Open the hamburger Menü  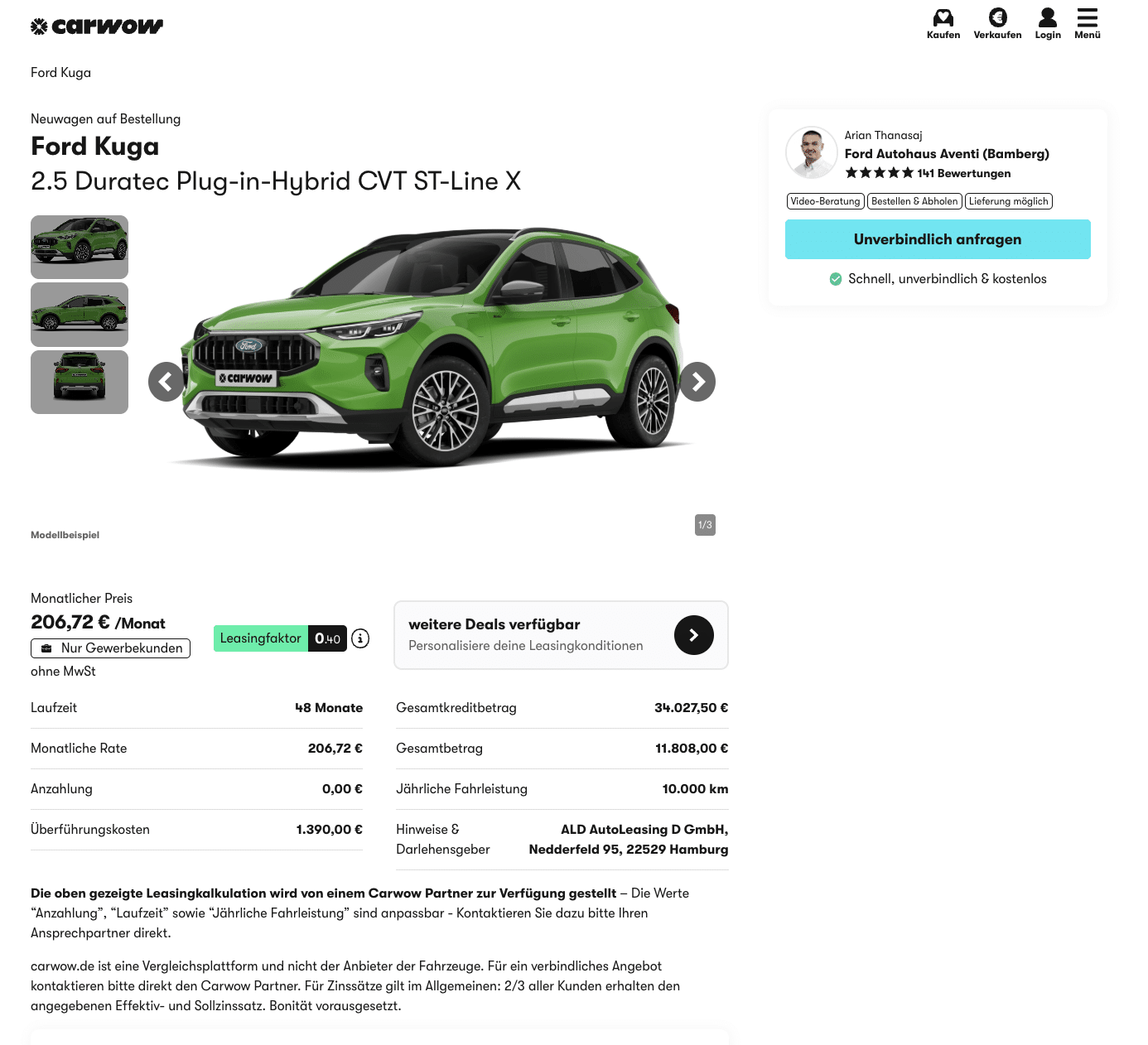[x=1087, y=18]
